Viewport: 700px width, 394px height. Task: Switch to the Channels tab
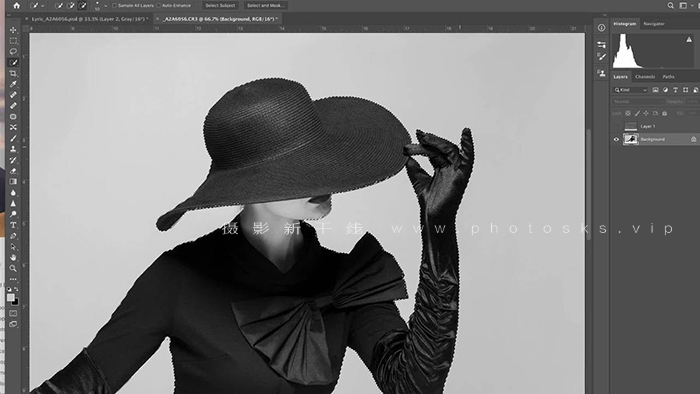pos(645,77)
